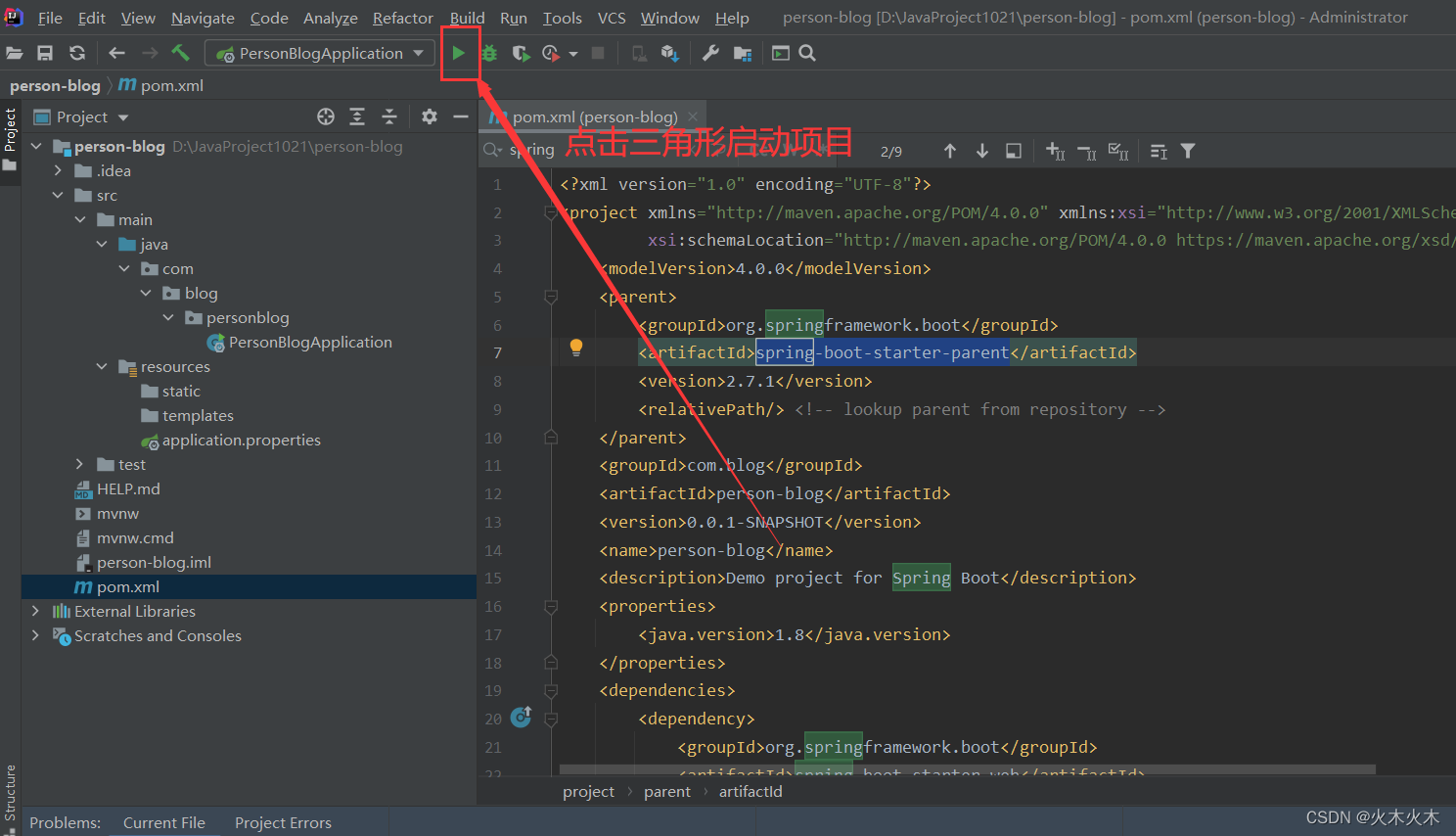1456x836 pixels.
Task: Click the SDK Manager icon with download arrow
Action: point(669,53)
